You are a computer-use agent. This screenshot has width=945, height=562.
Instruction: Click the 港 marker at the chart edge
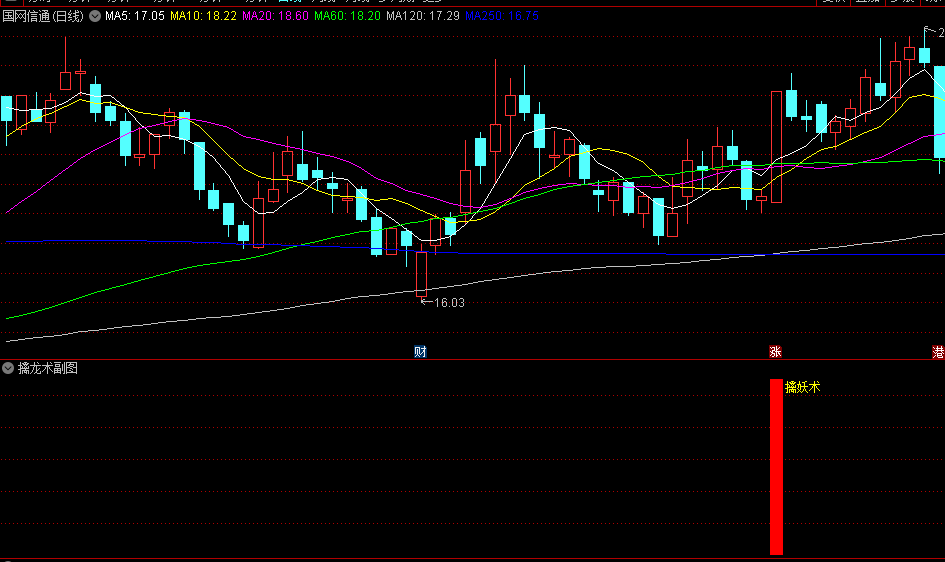point(938,352)
